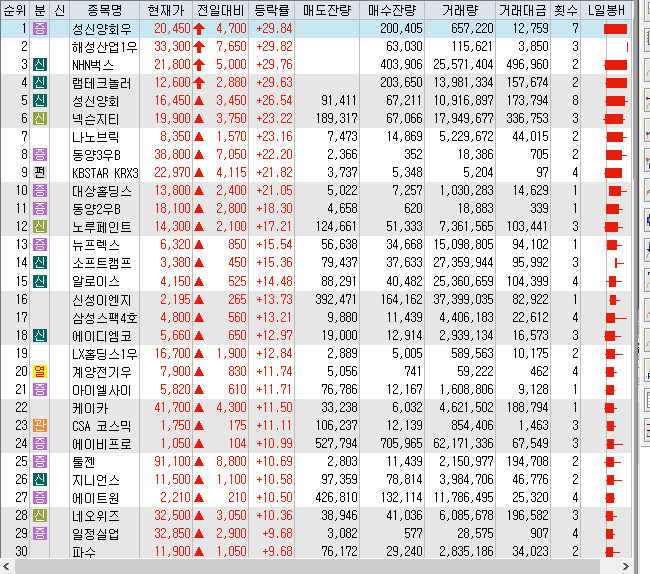The width and height of the screenshot is (650, 574).
Task: Click the 신 badge in the 성신양회 row
Action: (40, 101)
